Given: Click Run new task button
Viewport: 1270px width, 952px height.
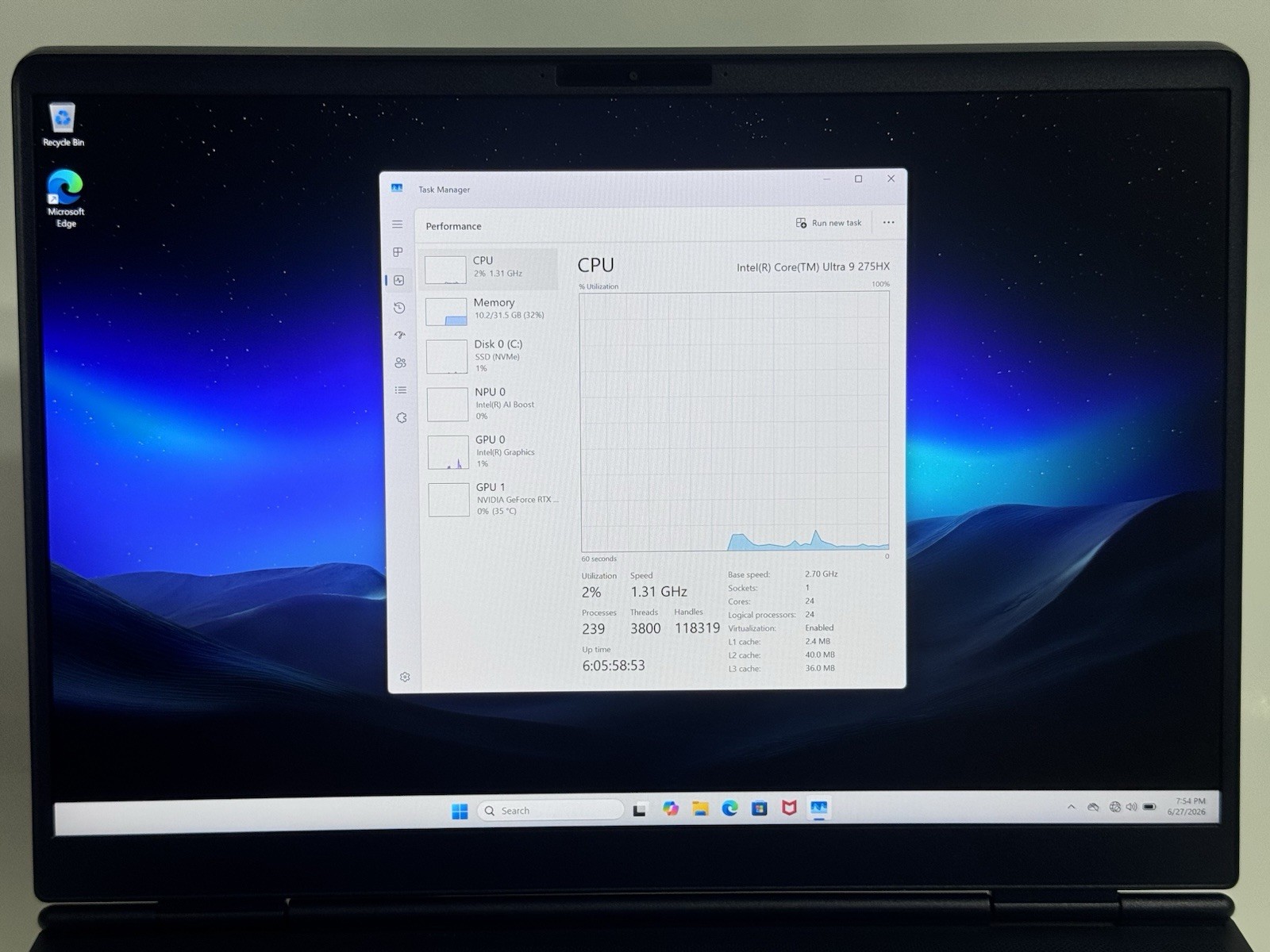Looking at the screenshot, I should pos(829,223).
